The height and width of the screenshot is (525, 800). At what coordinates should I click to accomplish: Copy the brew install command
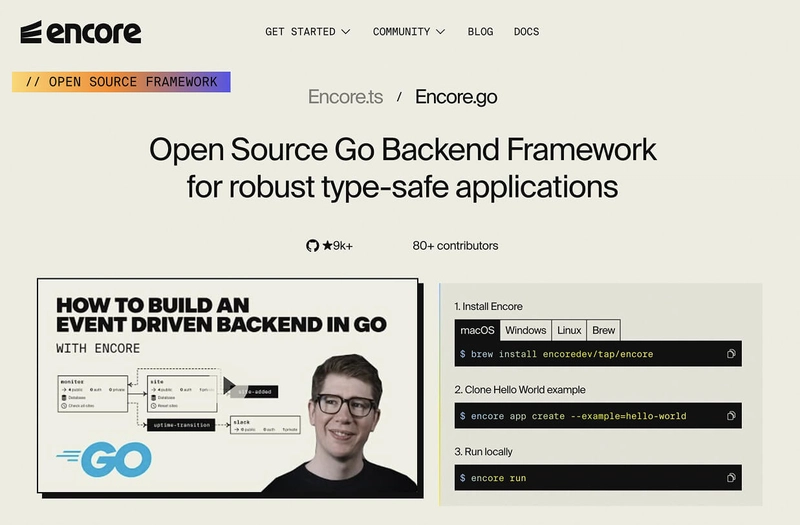[731, 354]
